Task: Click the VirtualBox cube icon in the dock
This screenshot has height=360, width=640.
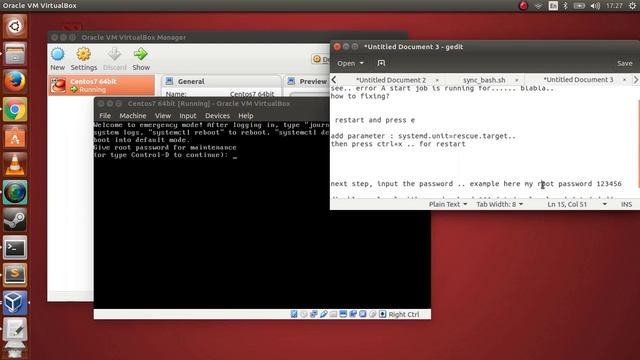Action: coord(15,303)
